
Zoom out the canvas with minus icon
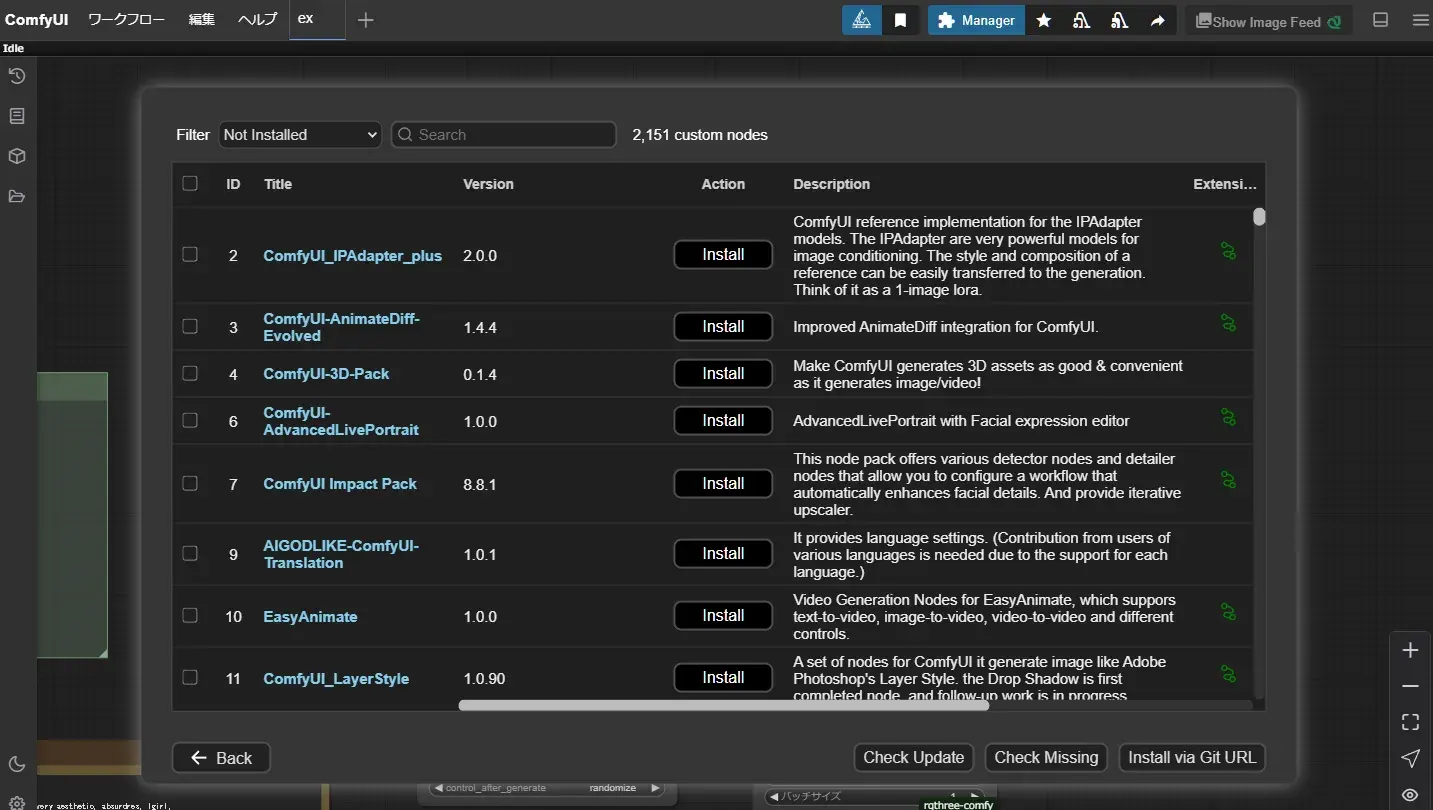point(1410,686)
